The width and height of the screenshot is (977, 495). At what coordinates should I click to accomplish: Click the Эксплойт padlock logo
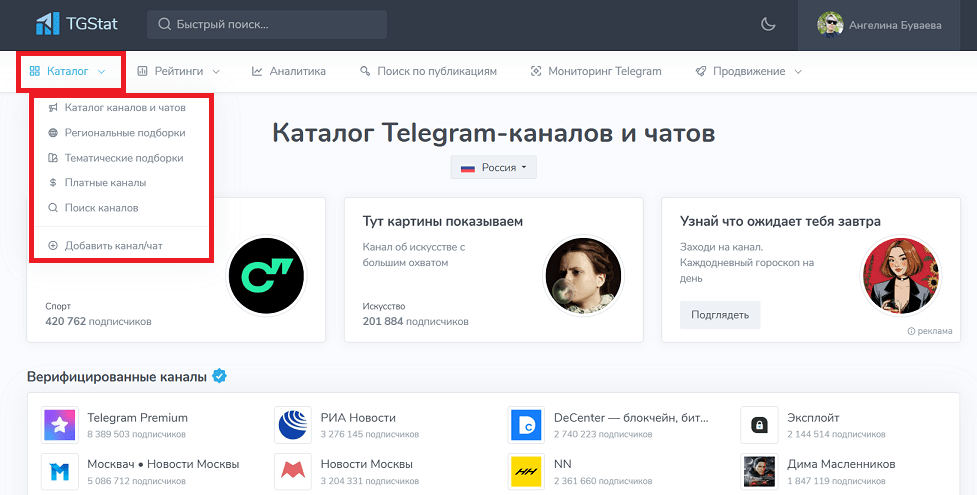pos(760,425)
